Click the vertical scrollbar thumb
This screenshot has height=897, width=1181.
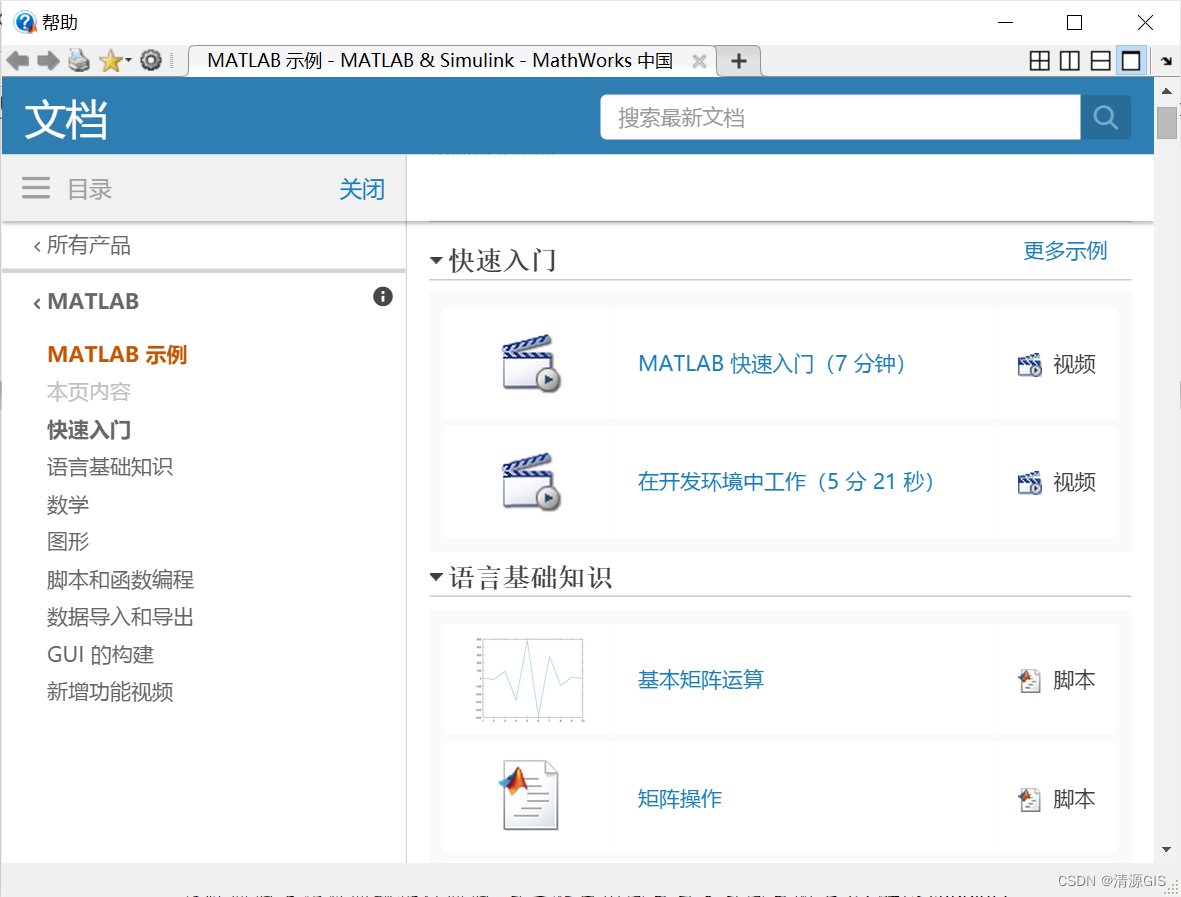1167,123
